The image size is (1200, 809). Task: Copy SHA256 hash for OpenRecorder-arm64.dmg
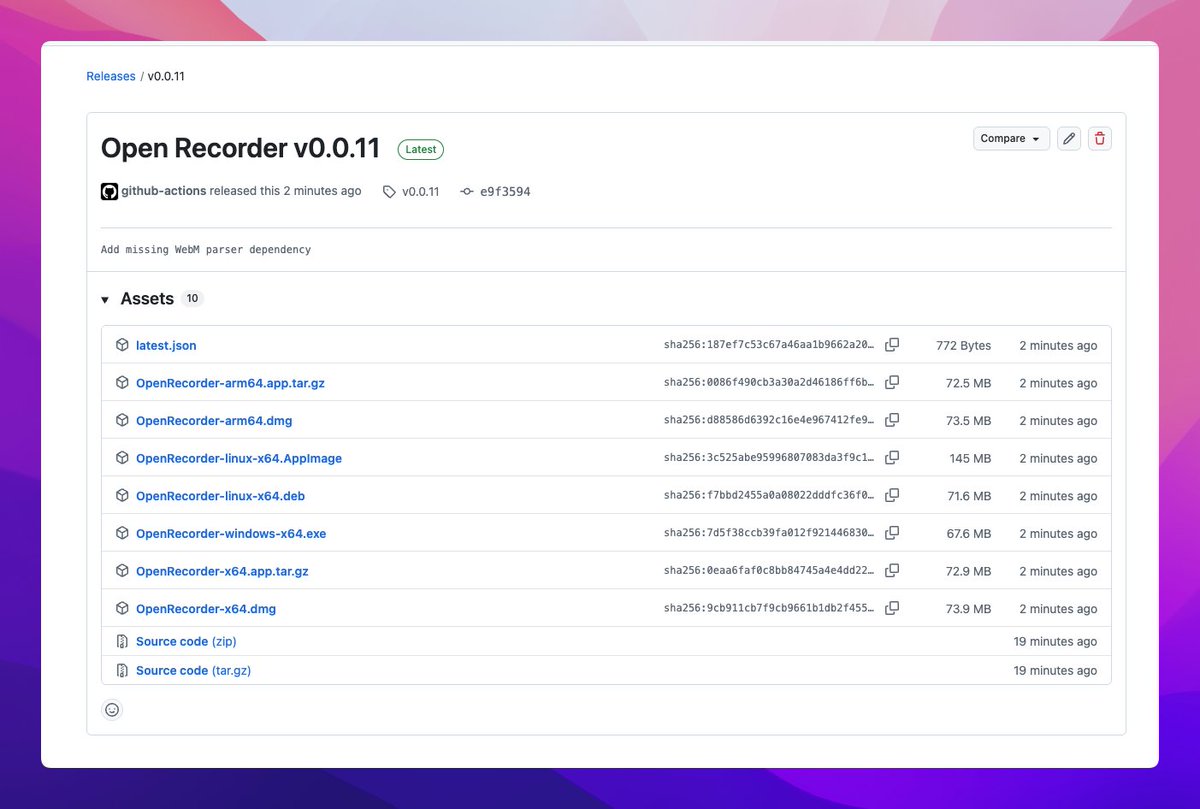pyautogui.click(x=892, y=420)
